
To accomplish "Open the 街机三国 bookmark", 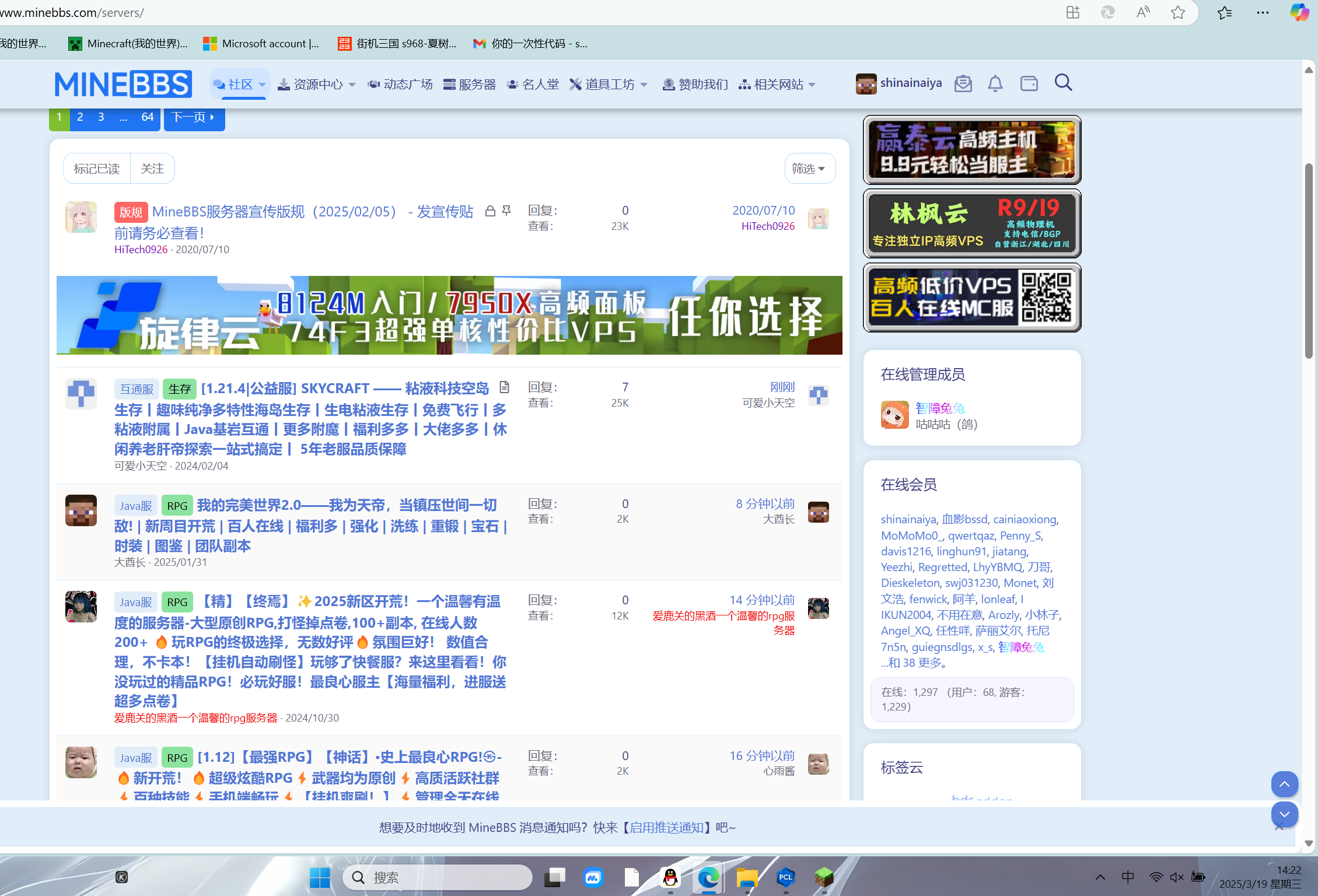I will [x=397, y=43].
